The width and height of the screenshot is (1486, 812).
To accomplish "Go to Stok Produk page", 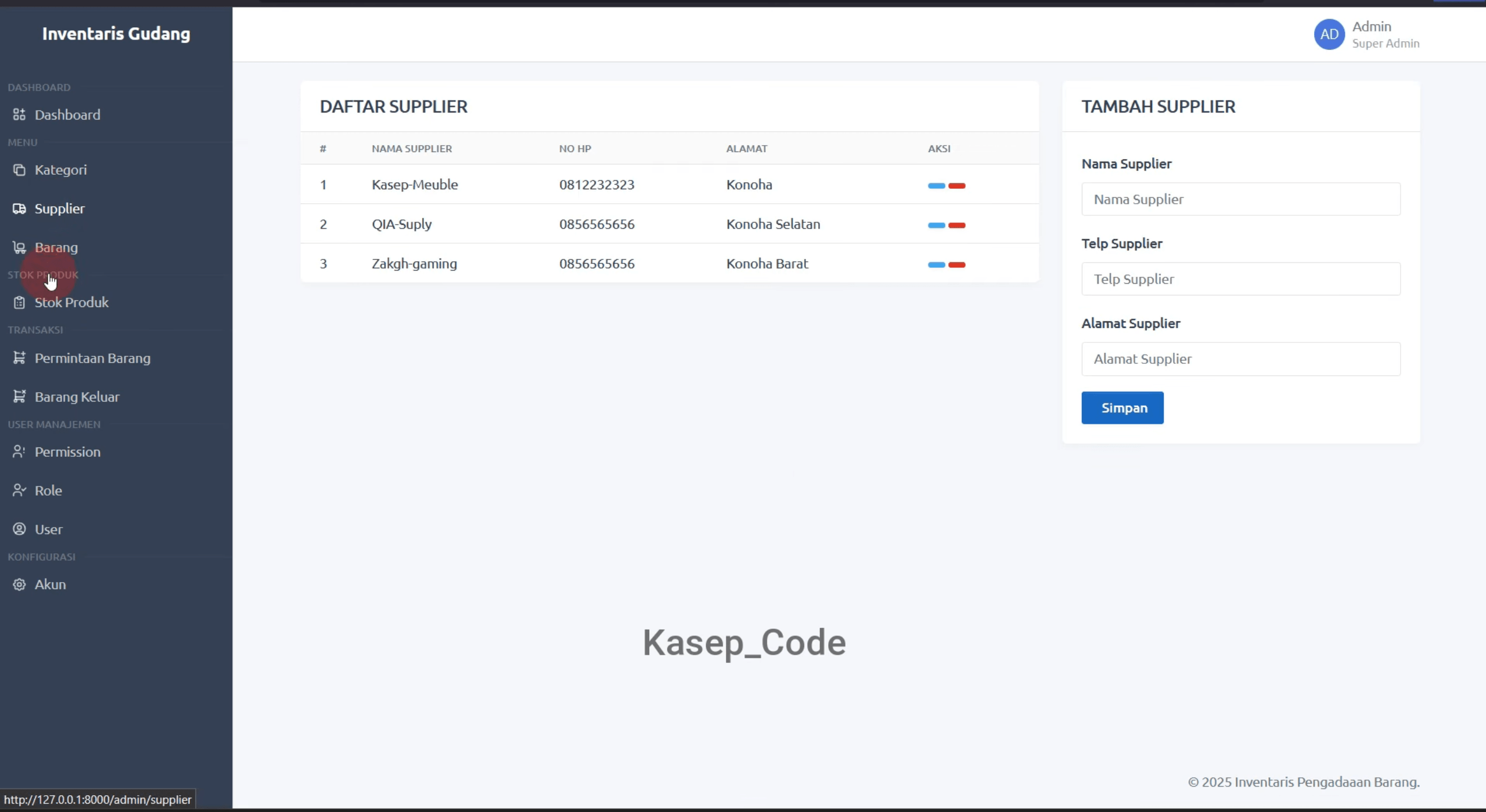I will point(71,302).
